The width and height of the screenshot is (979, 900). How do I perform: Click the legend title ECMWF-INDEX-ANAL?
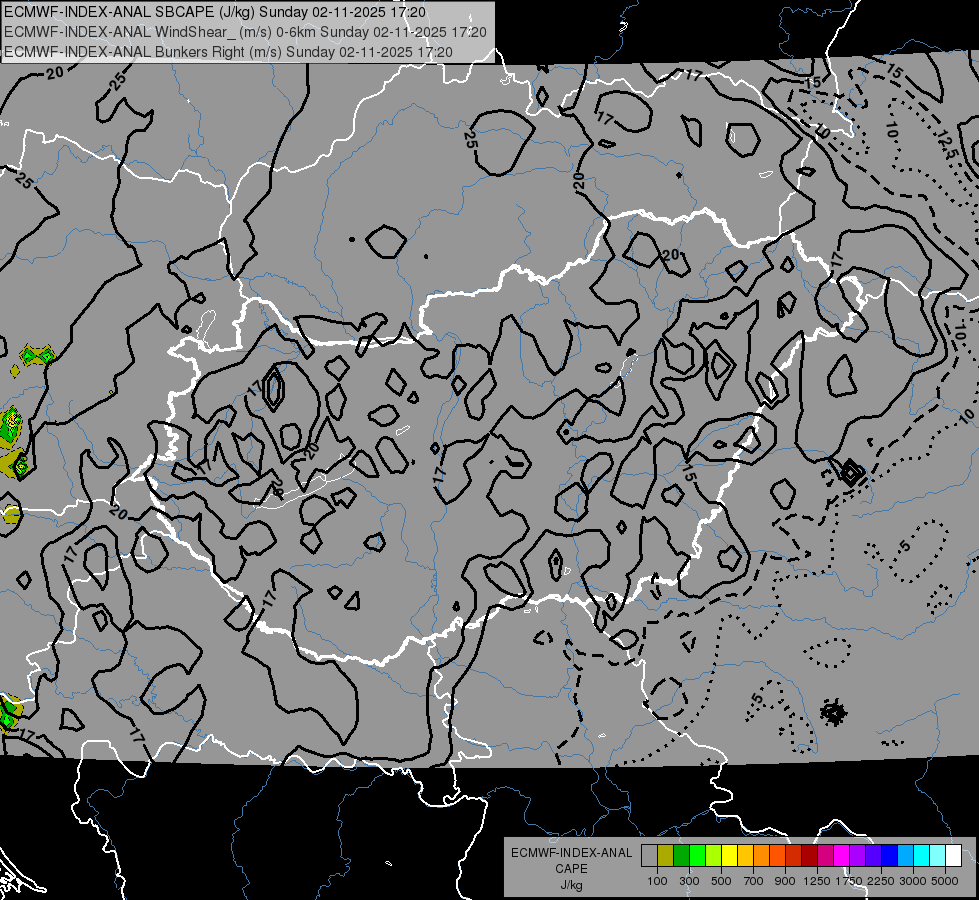571,853
